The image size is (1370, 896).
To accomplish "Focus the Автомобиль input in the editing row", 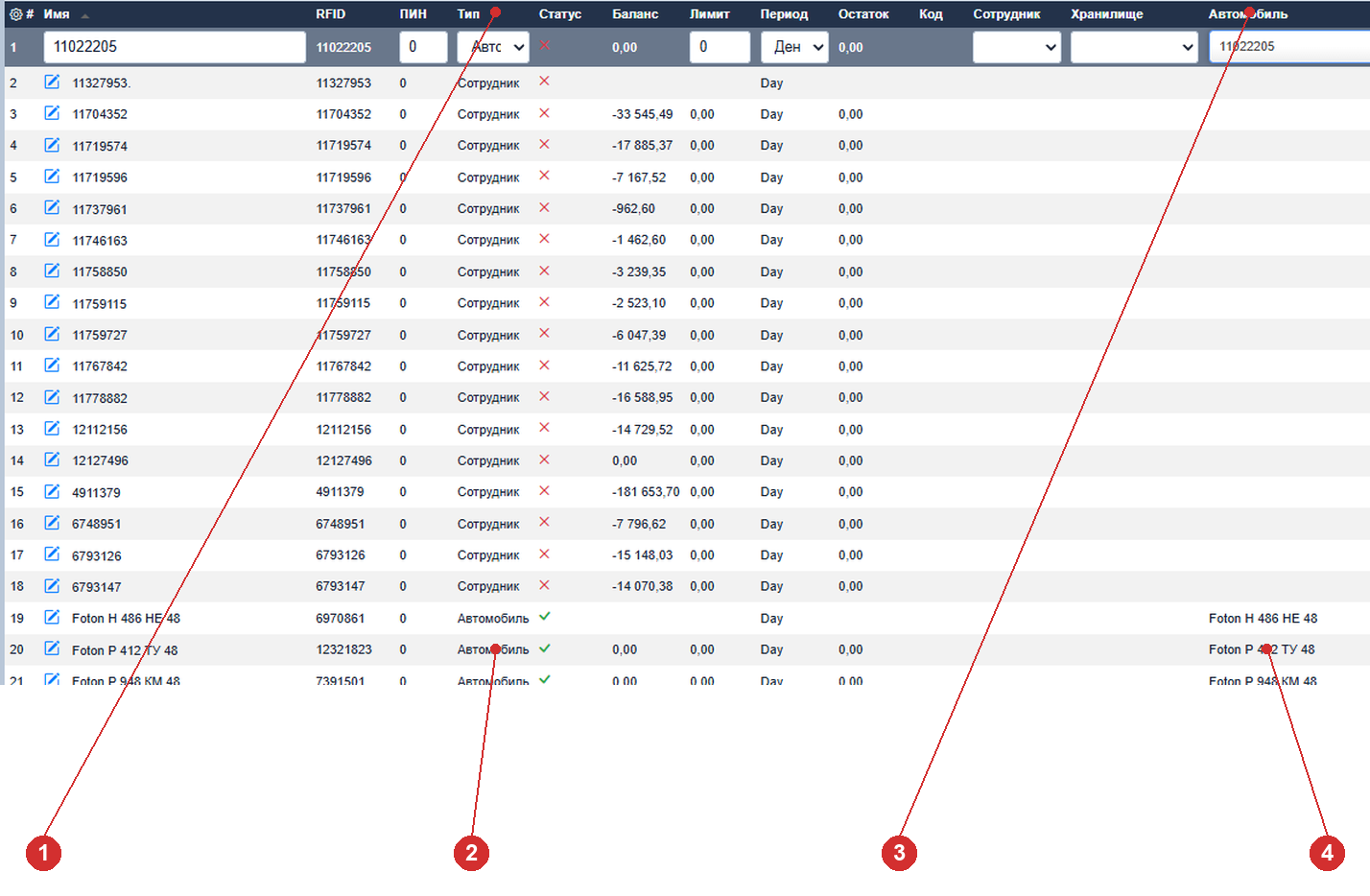I will coord(1289,47).
